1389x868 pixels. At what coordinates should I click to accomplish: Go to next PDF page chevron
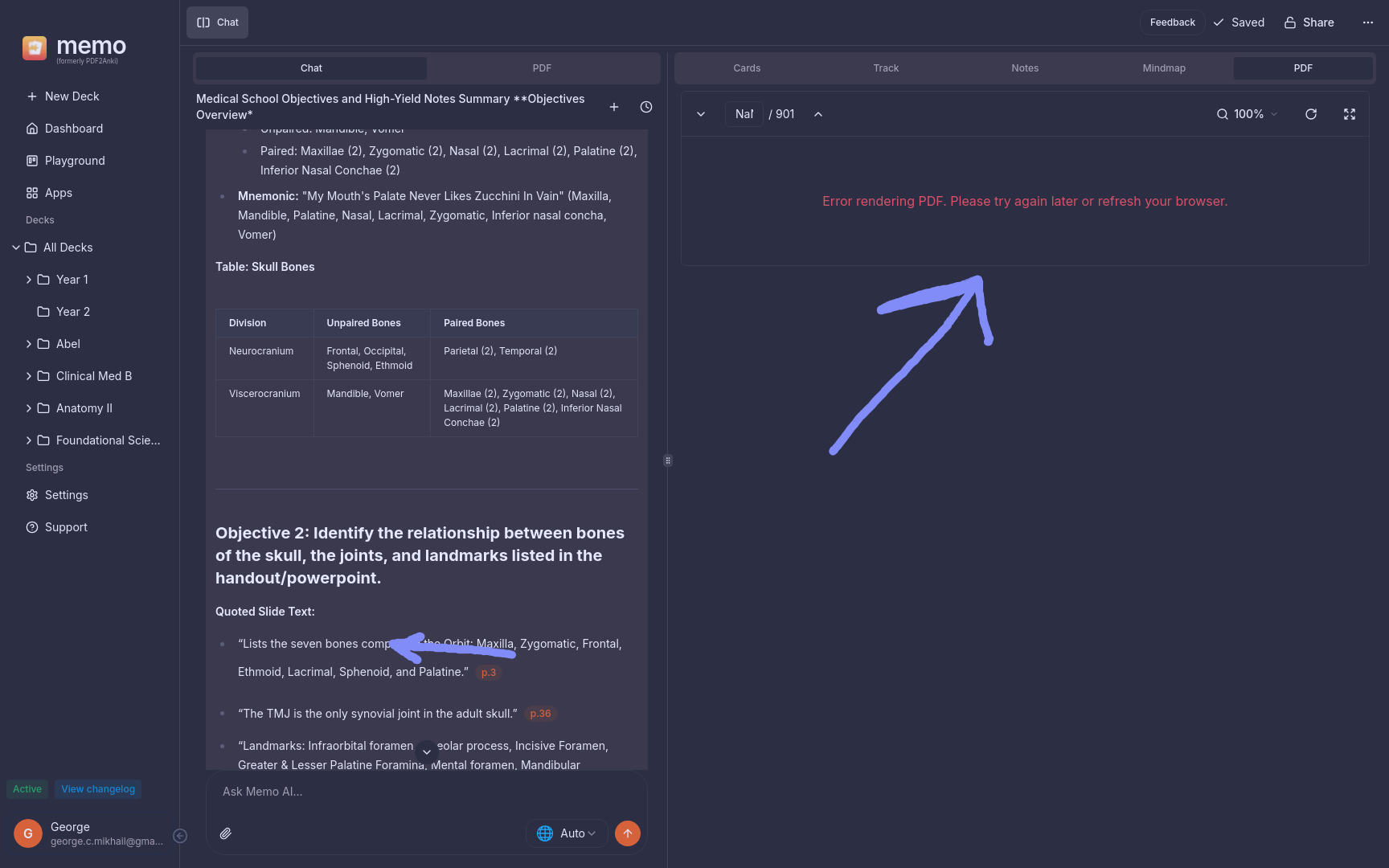701,114
